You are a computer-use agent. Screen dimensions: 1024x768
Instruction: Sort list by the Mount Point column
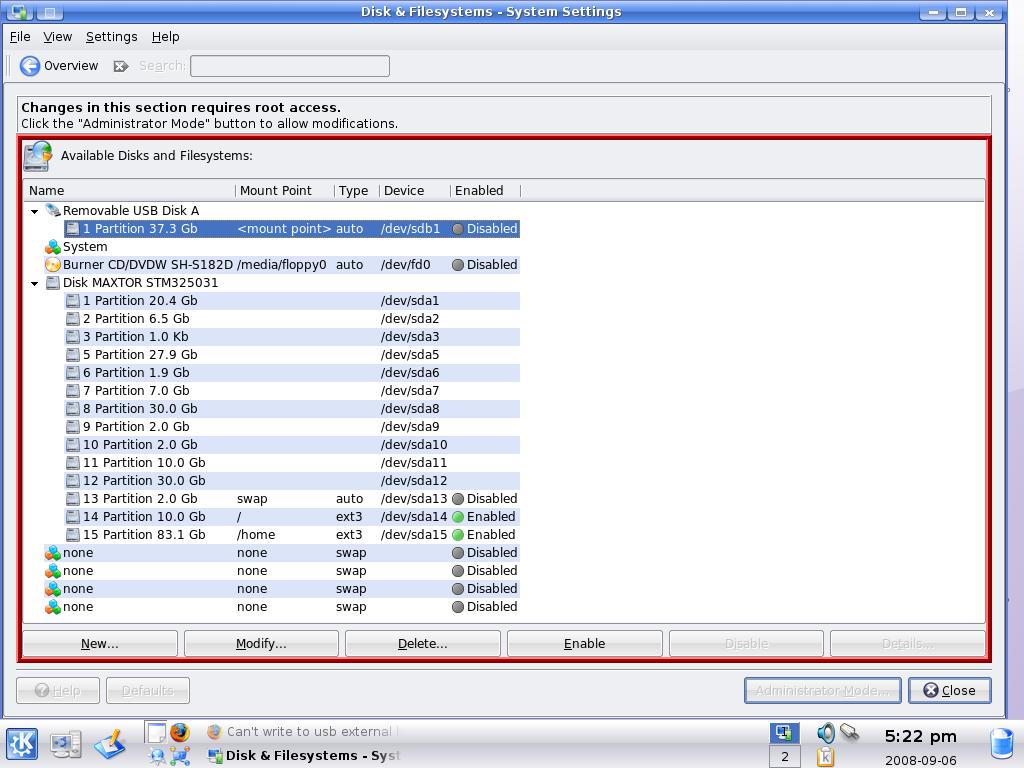point(275,190)
